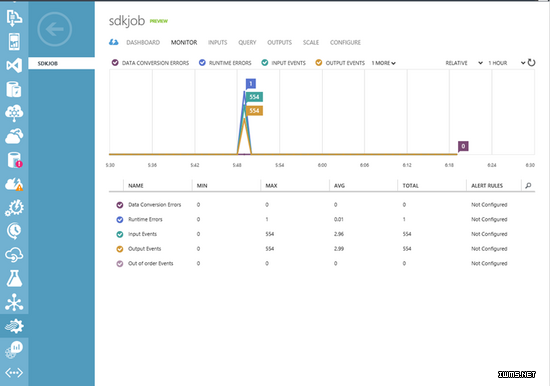The width and height of the screenshot is (550, 386).
Task: Sort table by MAX column header
Action: 271,186
